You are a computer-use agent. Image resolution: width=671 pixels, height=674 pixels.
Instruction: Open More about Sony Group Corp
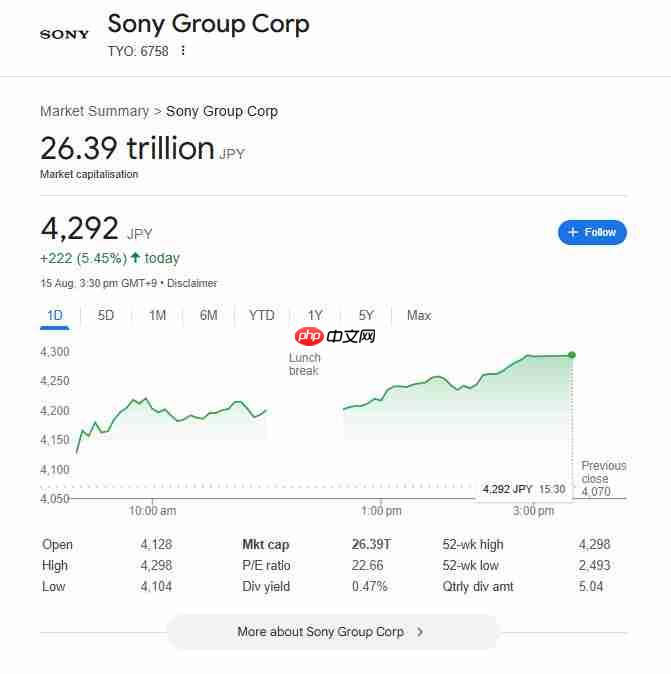pyautogui.click(x=332, y=631)
